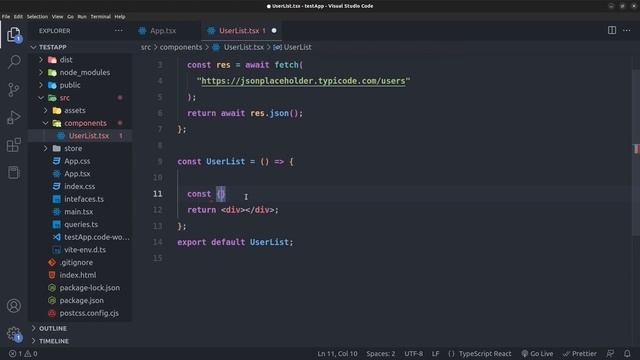640x360 pixels.
Task: Click the UserList symbol breadcrumb
Action: click(292, 47)
